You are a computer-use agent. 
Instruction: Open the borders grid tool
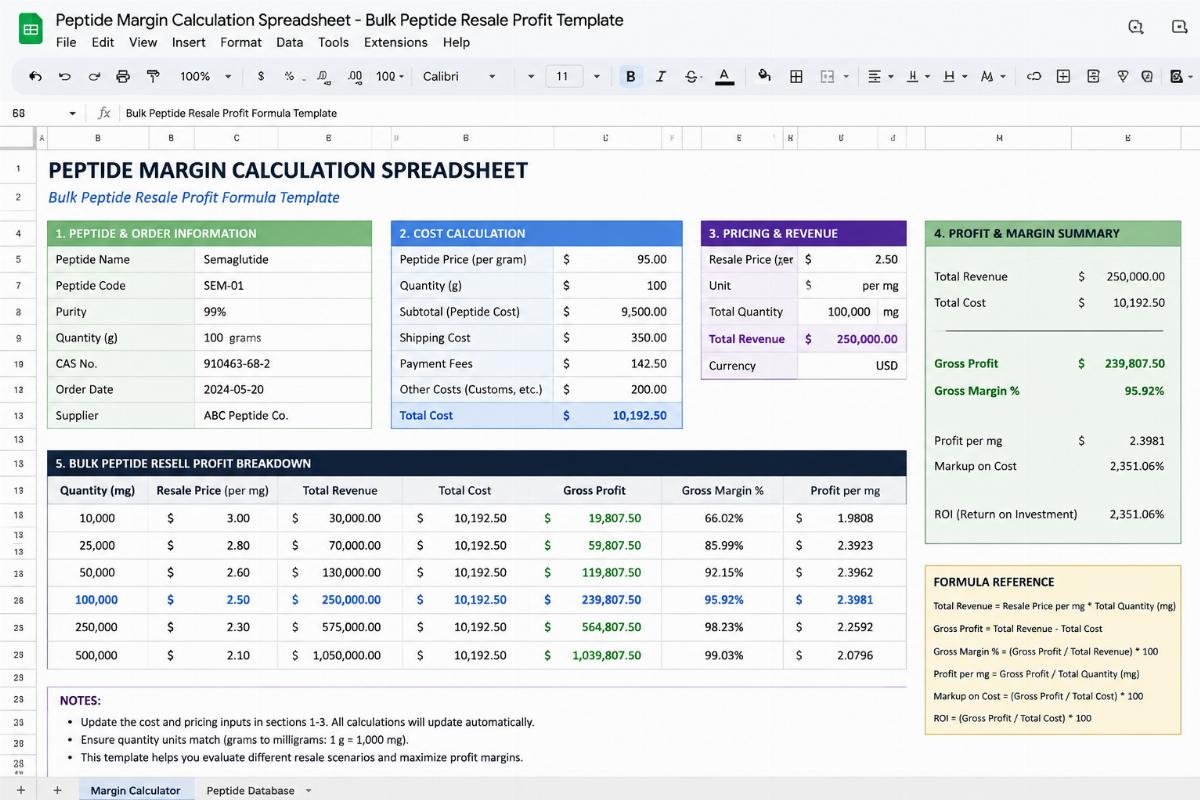(x=796, y=76)
